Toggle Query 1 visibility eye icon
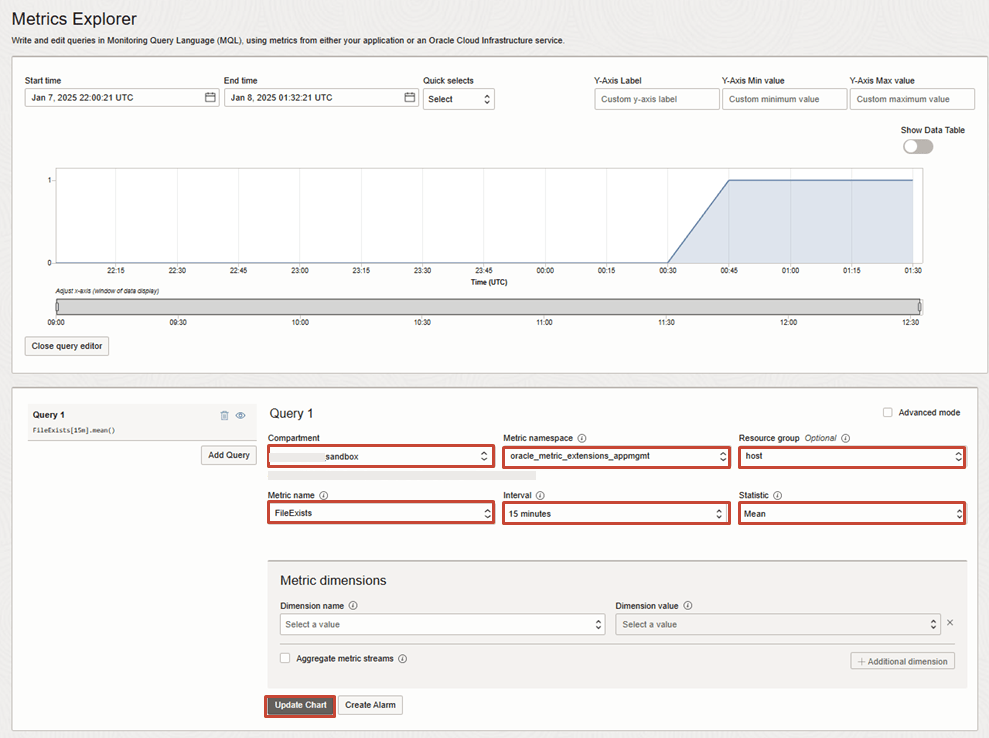This screenshot has width=989, height=738. coord(241,415)
